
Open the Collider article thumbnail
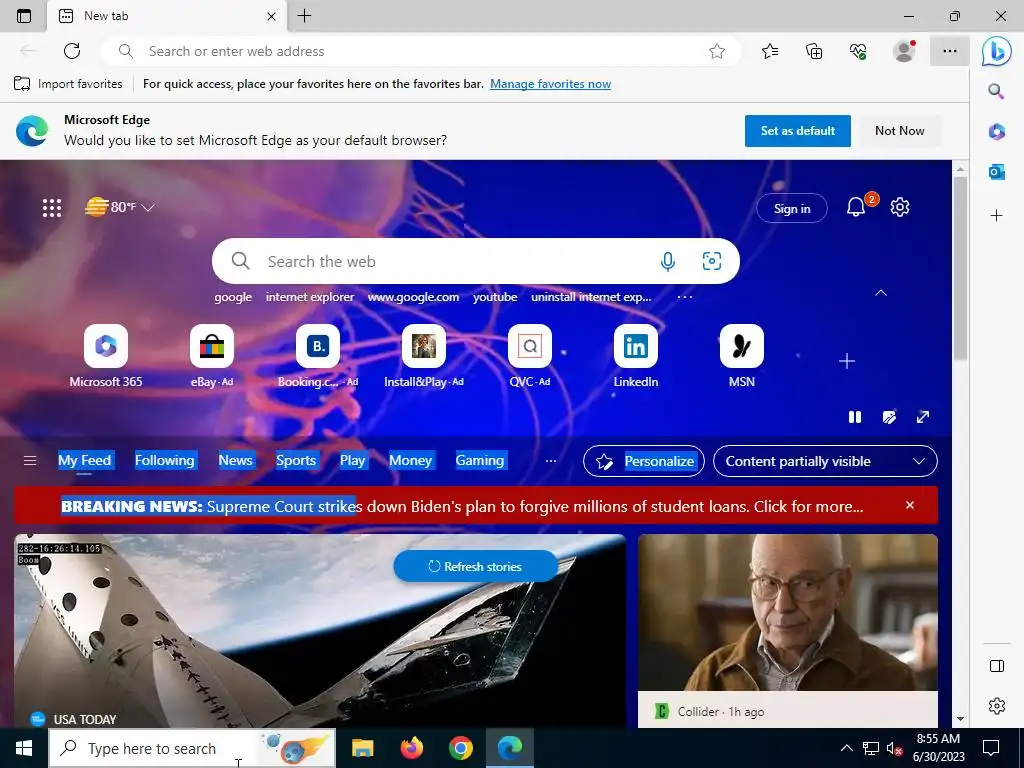click(788, 612)
